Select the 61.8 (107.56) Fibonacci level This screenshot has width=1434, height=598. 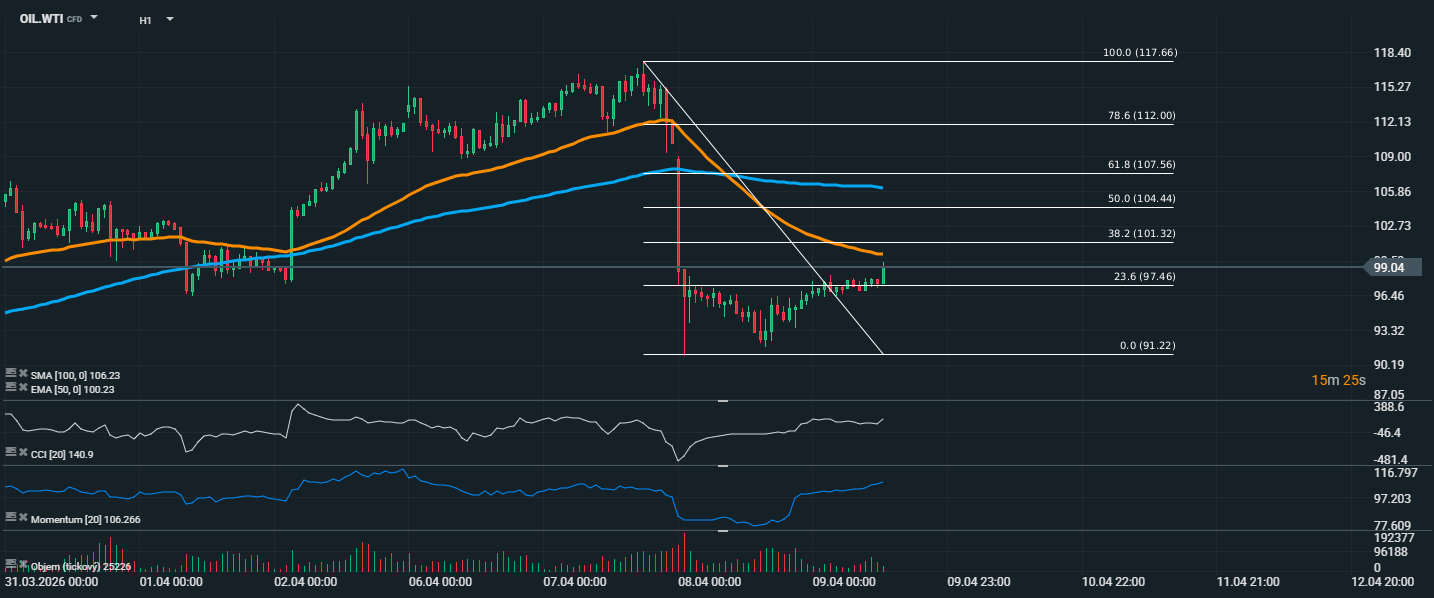pyautogui.click(x=1141, y=164)
